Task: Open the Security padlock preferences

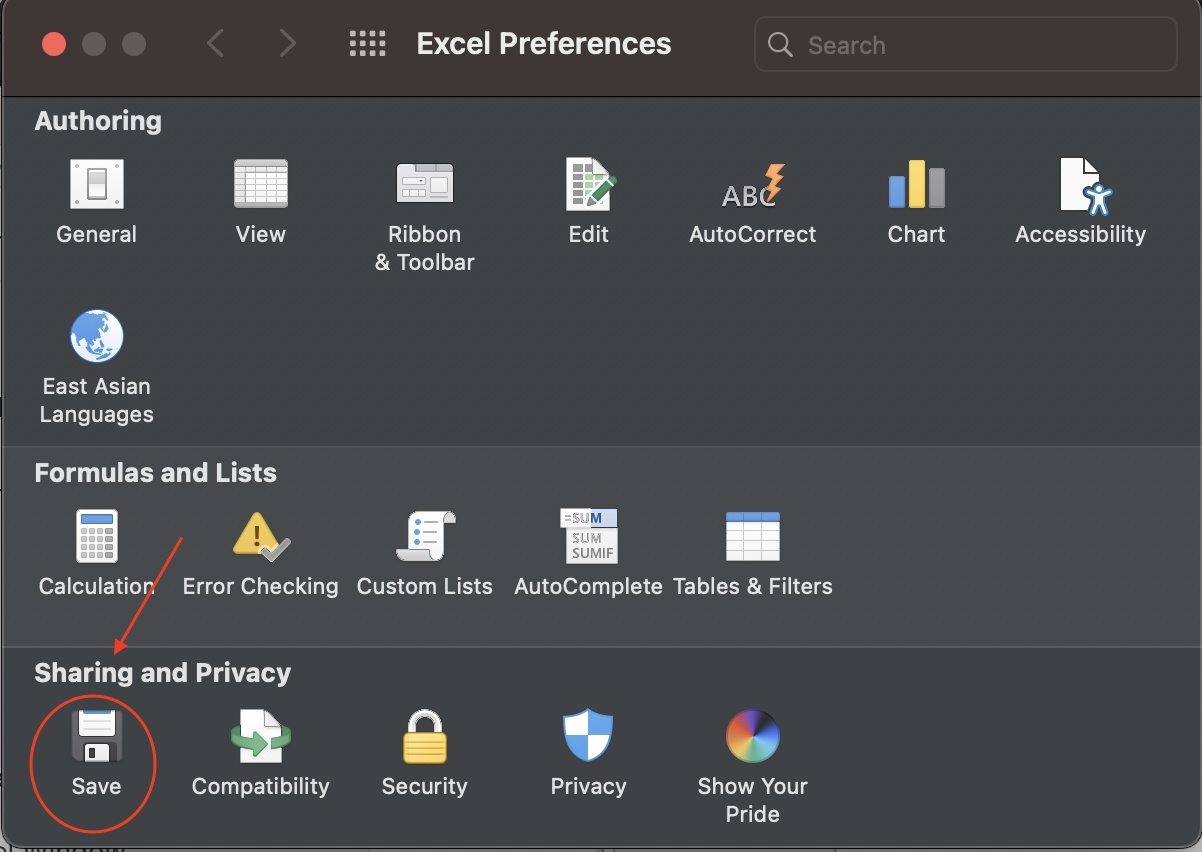Action: click(425, 738)
